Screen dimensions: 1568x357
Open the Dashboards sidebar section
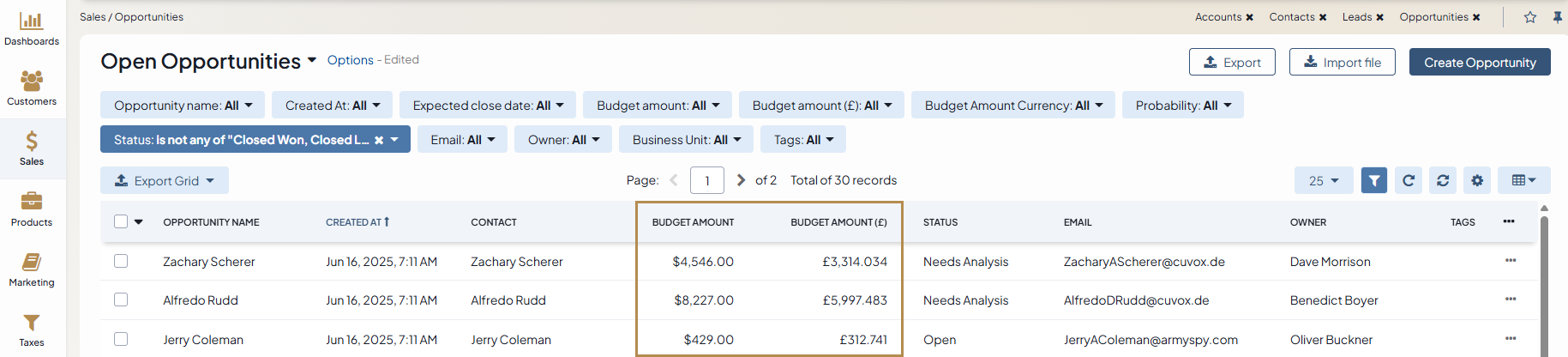click(32, 28)
